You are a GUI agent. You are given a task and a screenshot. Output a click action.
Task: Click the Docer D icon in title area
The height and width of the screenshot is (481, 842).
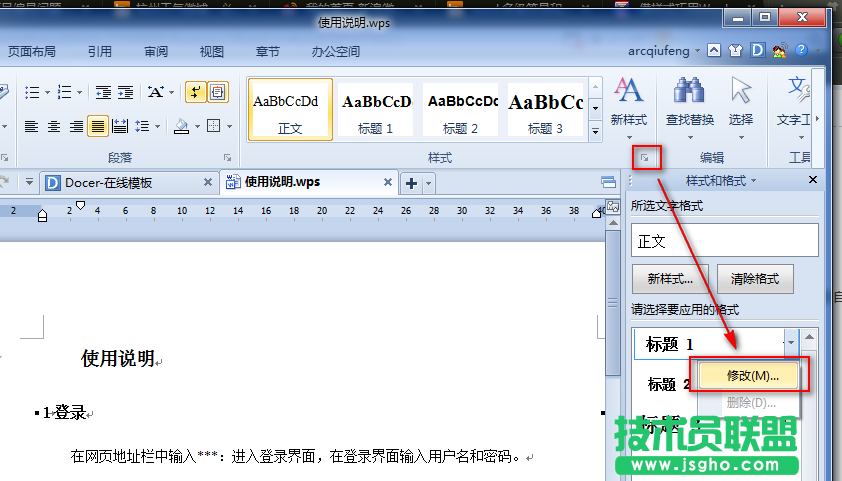[x=757, y=50]
